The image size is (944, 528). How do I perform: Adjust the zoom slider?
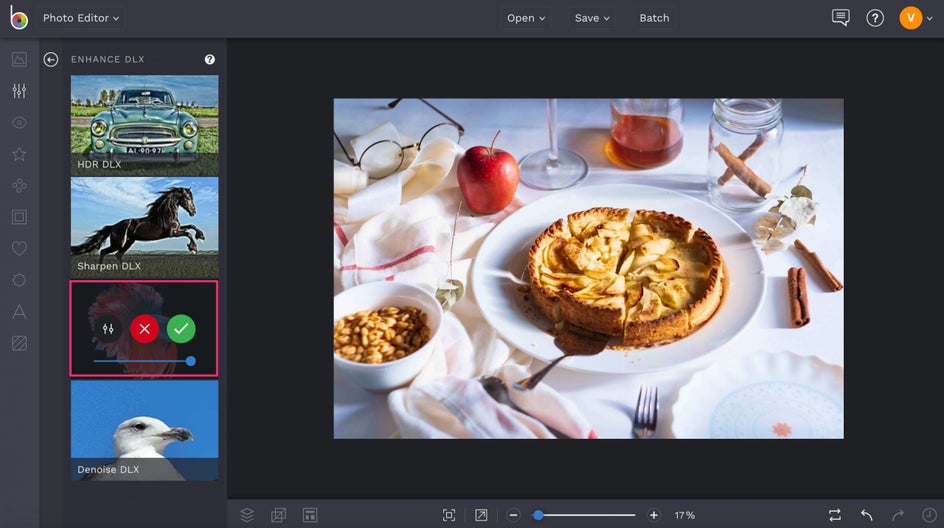584,515
